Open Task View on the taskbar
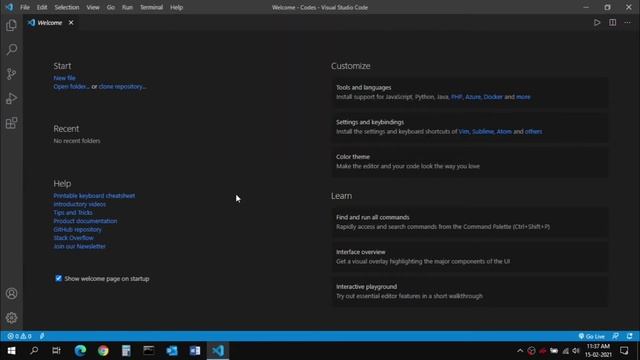 tap(57, 351)
